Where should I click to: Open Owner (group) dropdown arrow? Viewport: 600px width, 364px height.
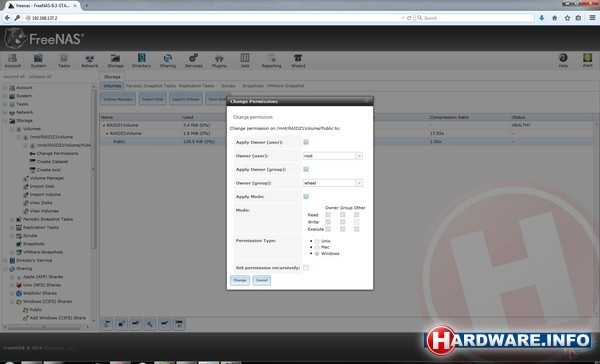[359, 183]
